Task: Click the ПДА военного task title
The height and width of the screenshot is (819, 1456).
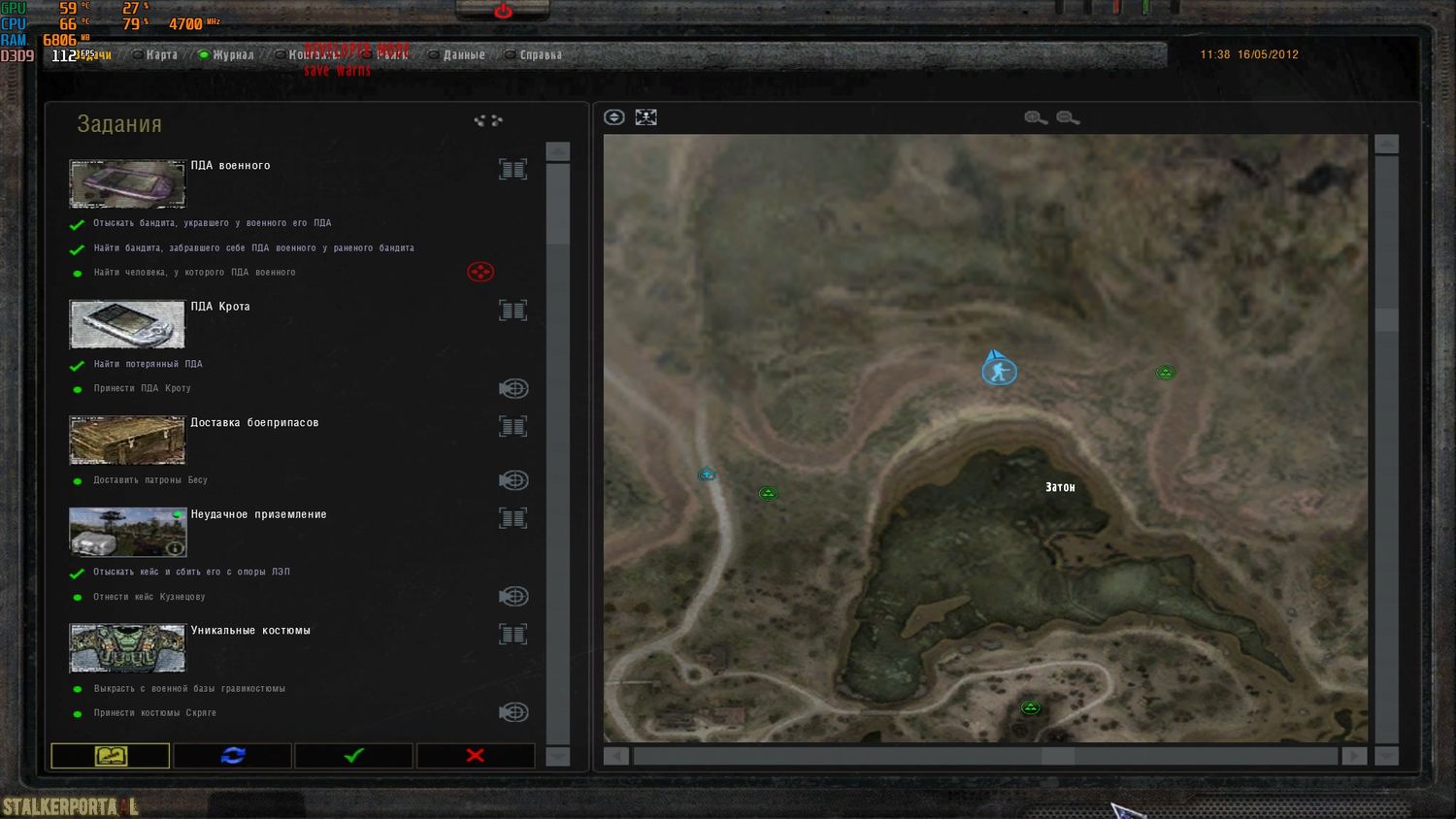Action: (230, 166)
